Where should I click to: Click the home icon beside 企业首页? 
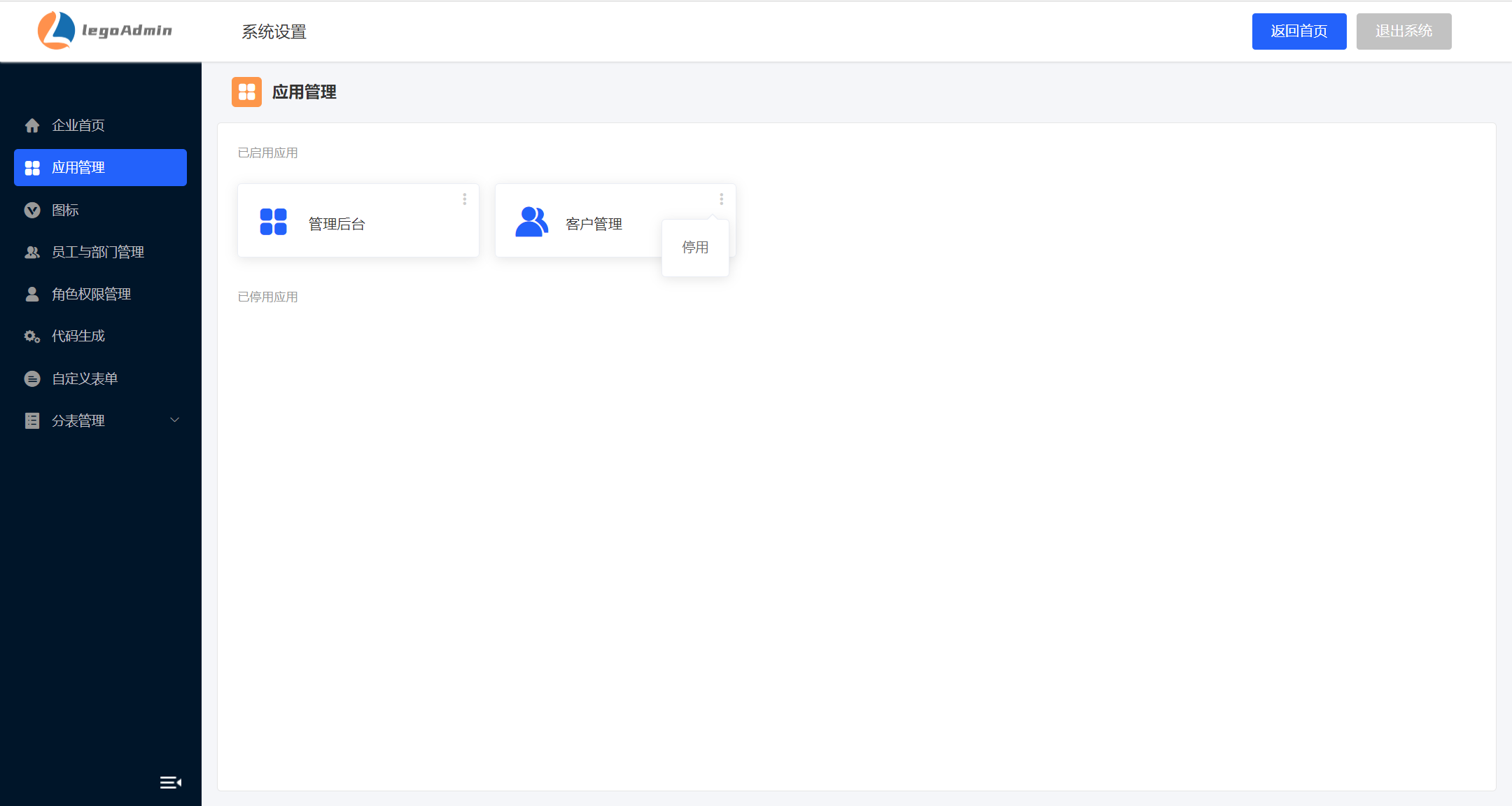[32, 126]
